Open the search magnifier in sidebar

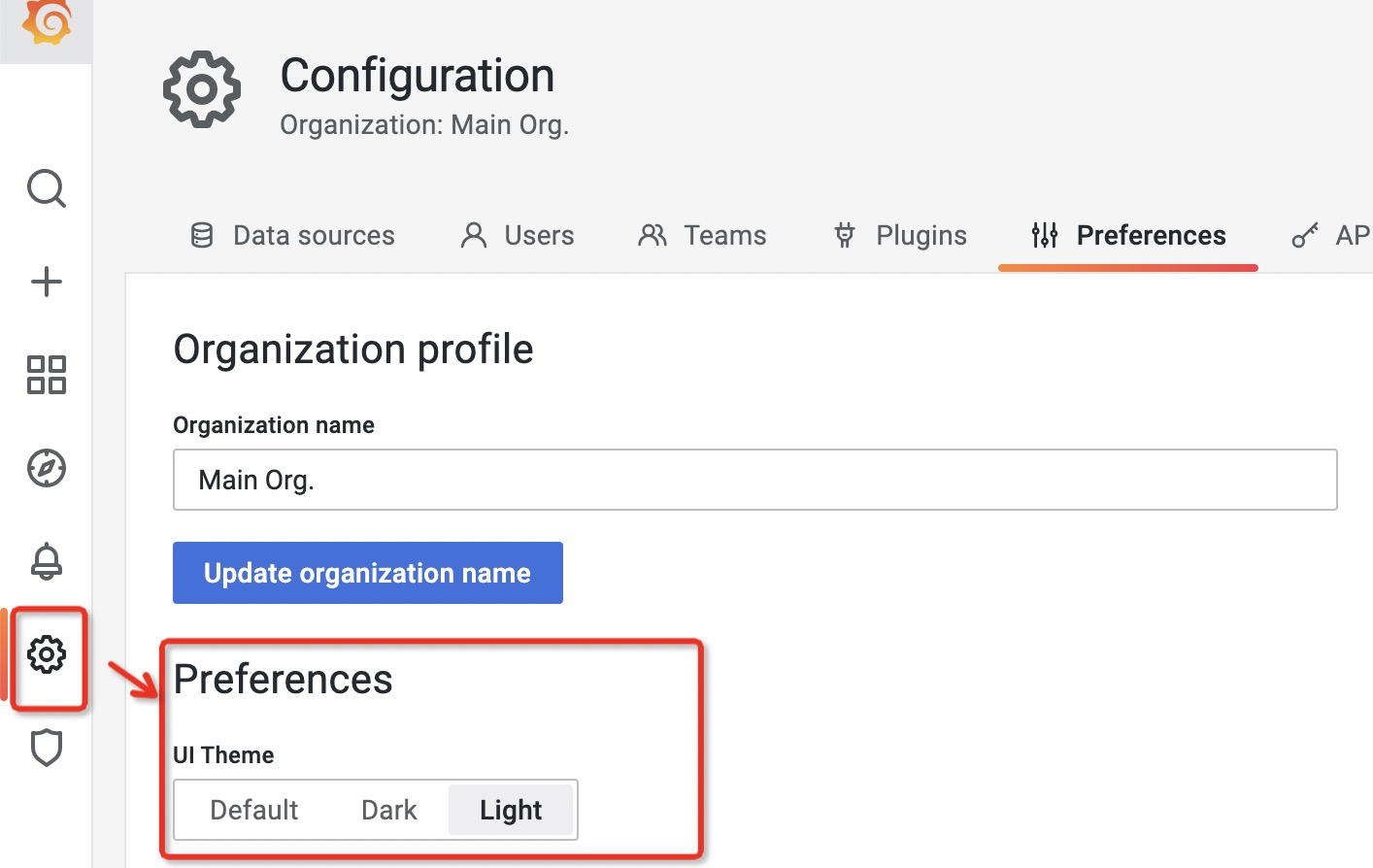[47, 188]
